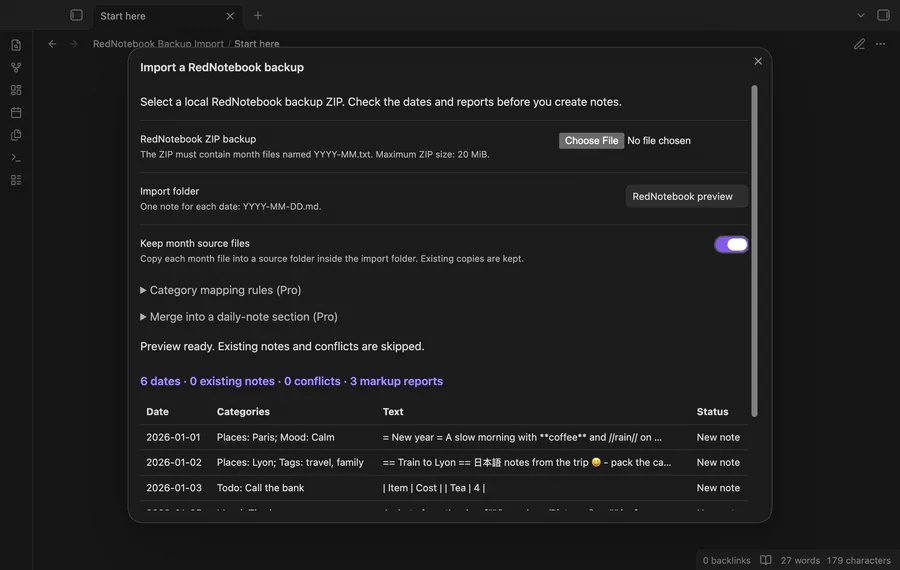Switch to editing mode pencil icon
This screenshot has width=900, height=570.
pyautogui.click(x=859, y=44)
